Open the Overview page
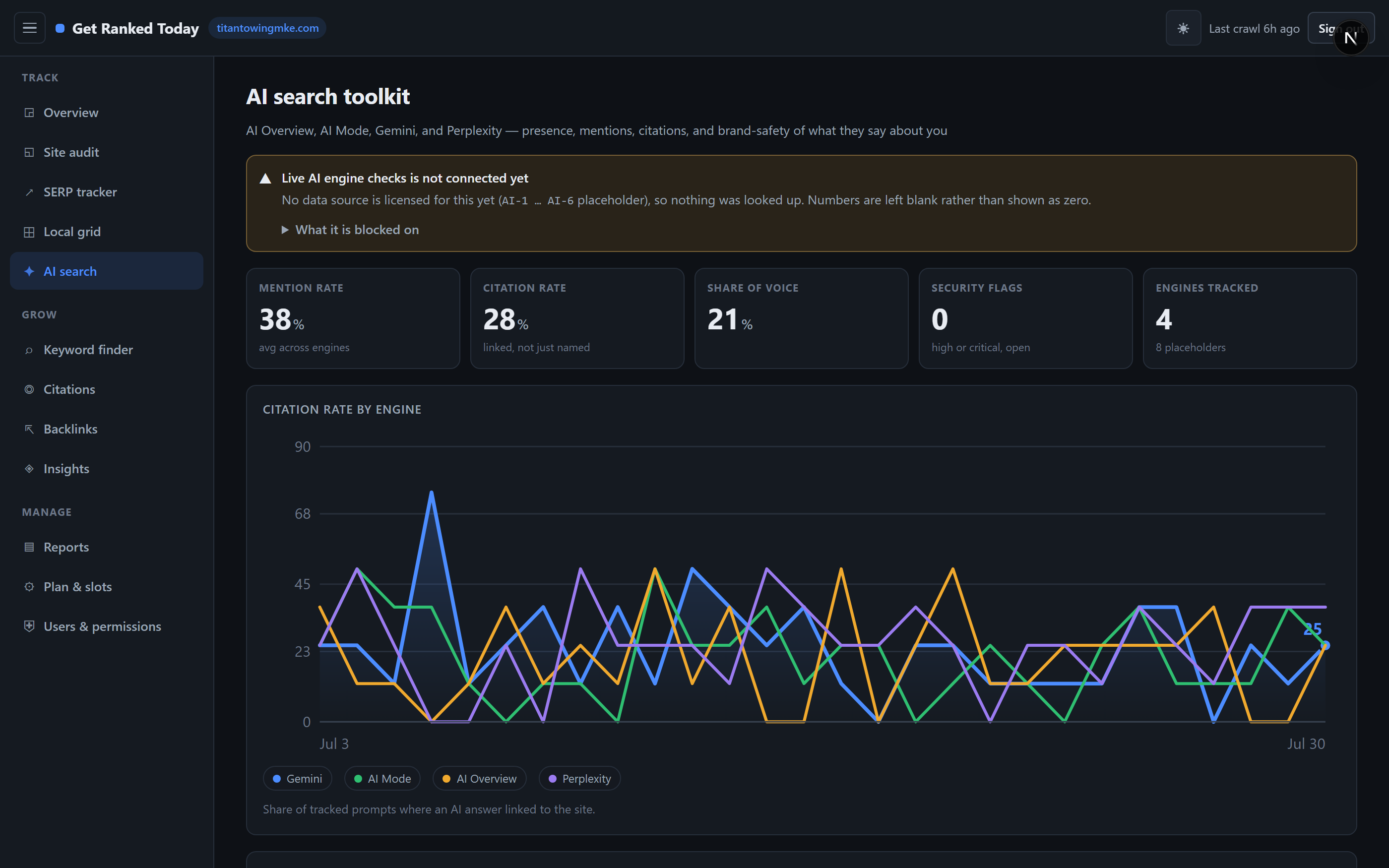This screenshot has height=868, width=1389. click(107, 113)
